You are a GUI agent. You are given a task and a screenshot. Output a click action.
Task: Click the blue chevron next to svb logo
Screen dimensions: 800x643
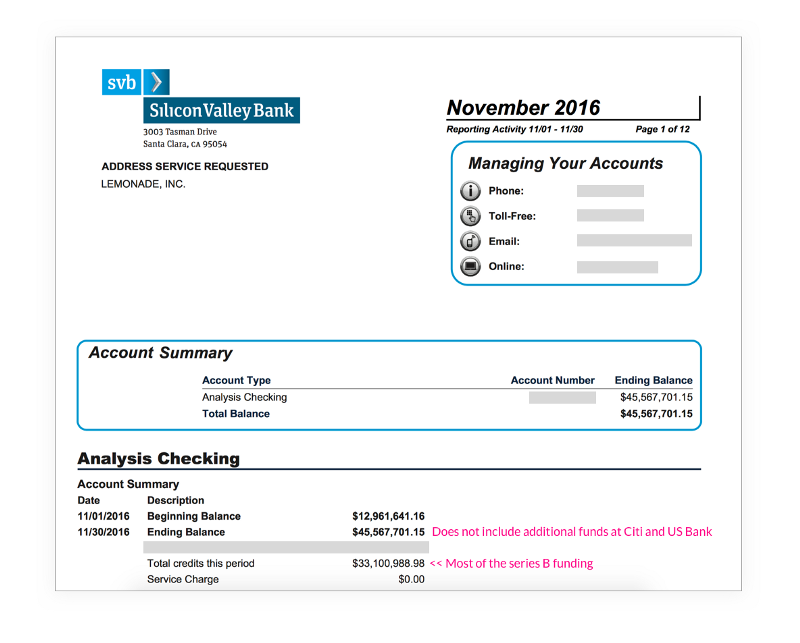pos(156,81)
